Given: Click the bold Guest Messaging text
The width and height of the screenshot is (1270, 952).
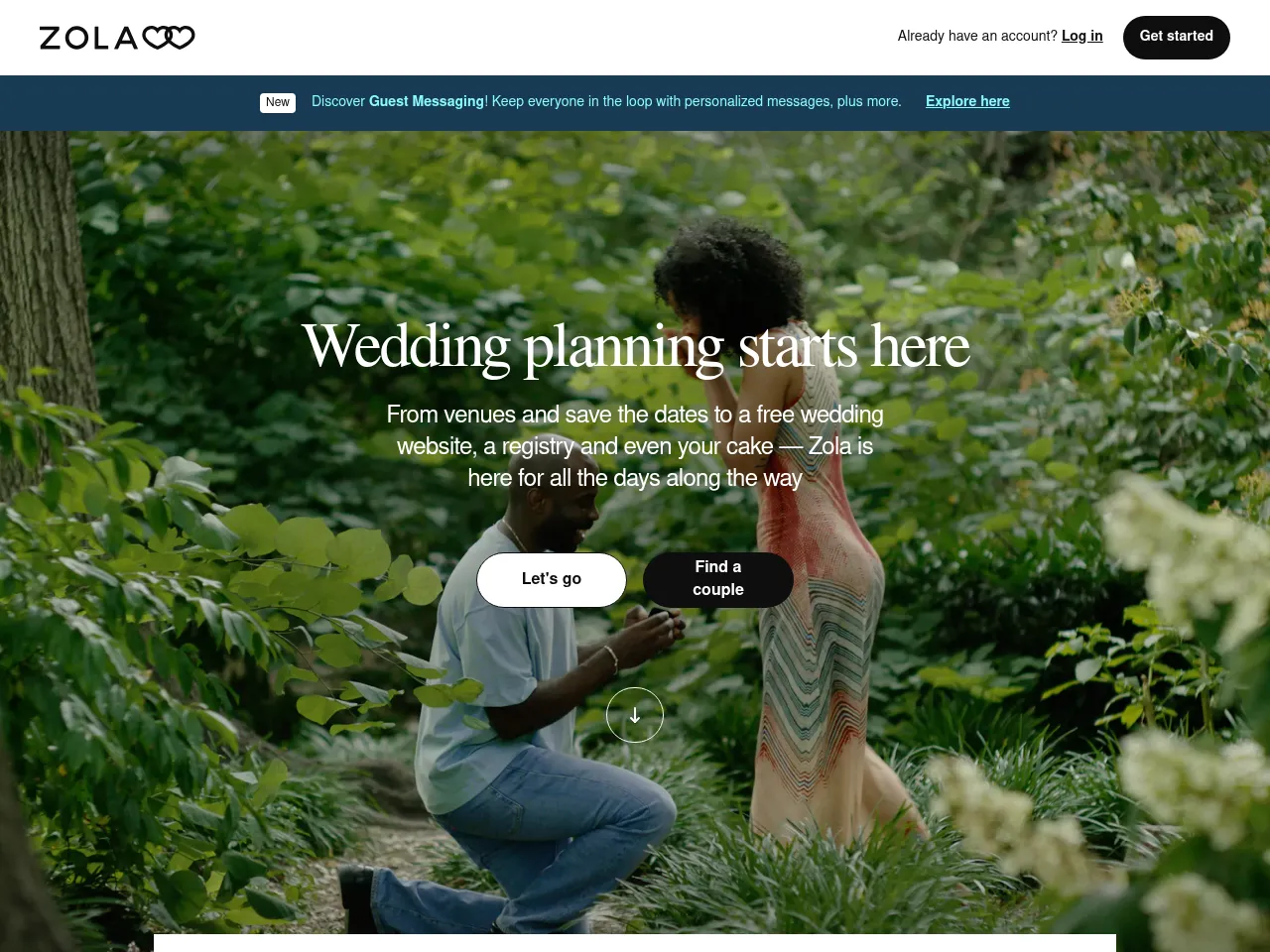Looking at the screenshot, I should coord(427,101).
